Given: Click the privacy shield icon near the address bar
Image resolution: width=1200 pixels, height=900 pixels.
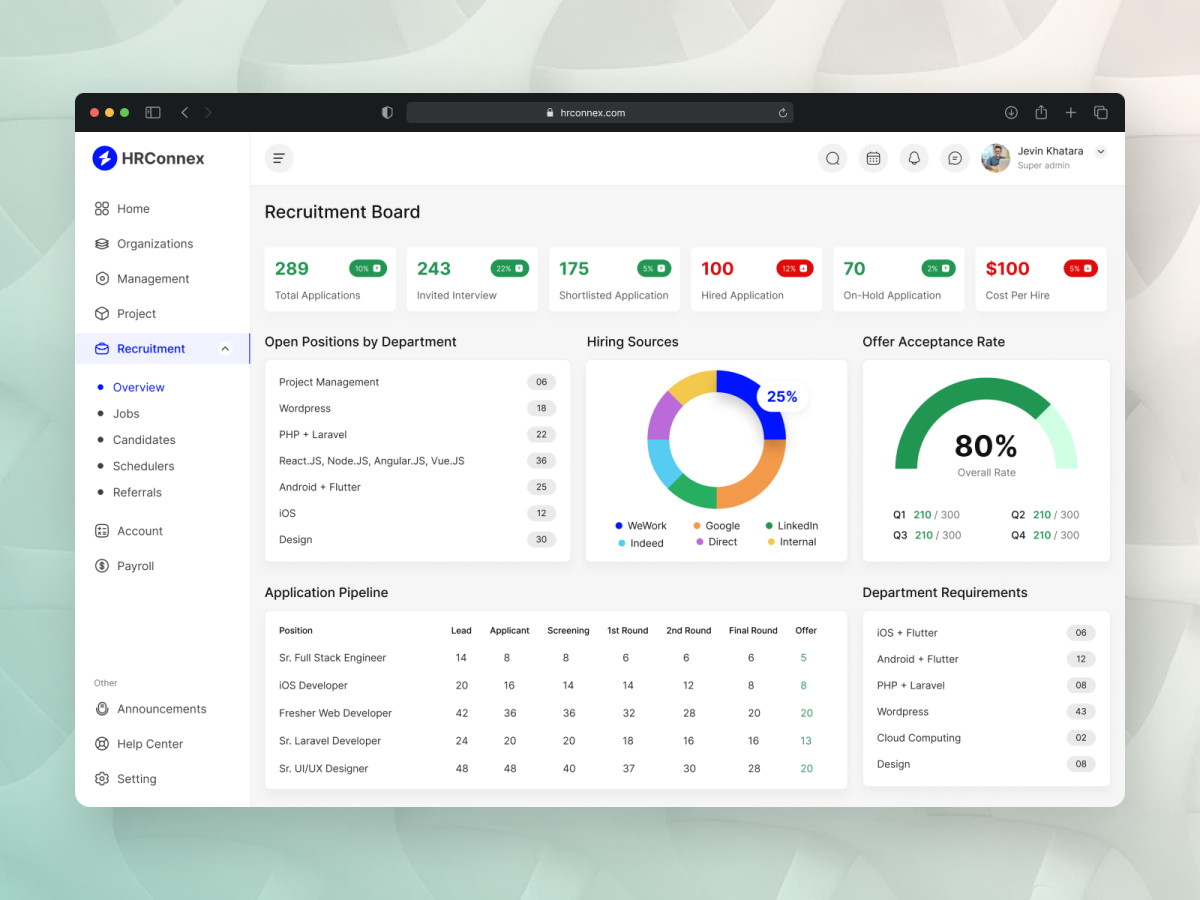Looking at the screenshot, I should [x=387, y=113].
